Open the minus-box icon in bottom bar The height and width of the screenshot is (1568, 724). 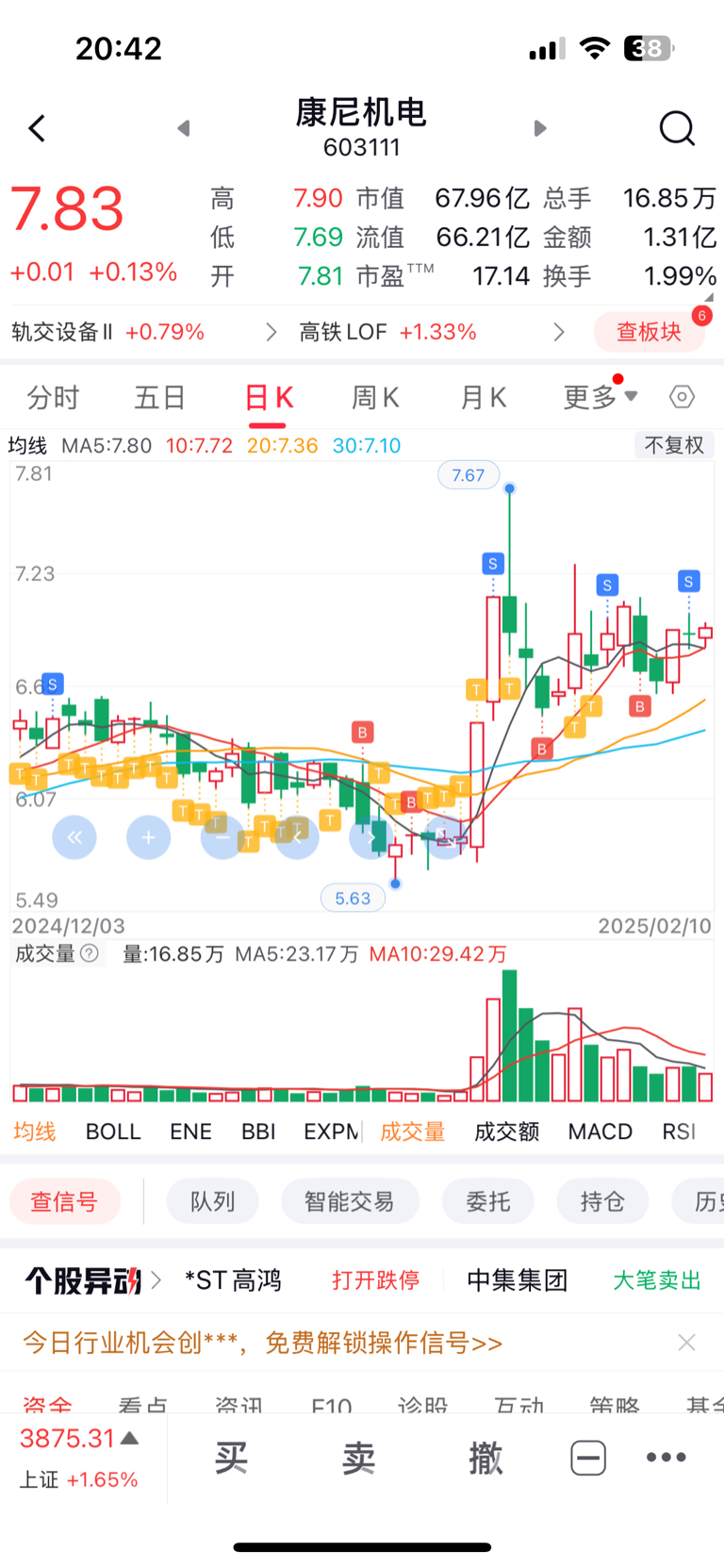coord(588,1458)
